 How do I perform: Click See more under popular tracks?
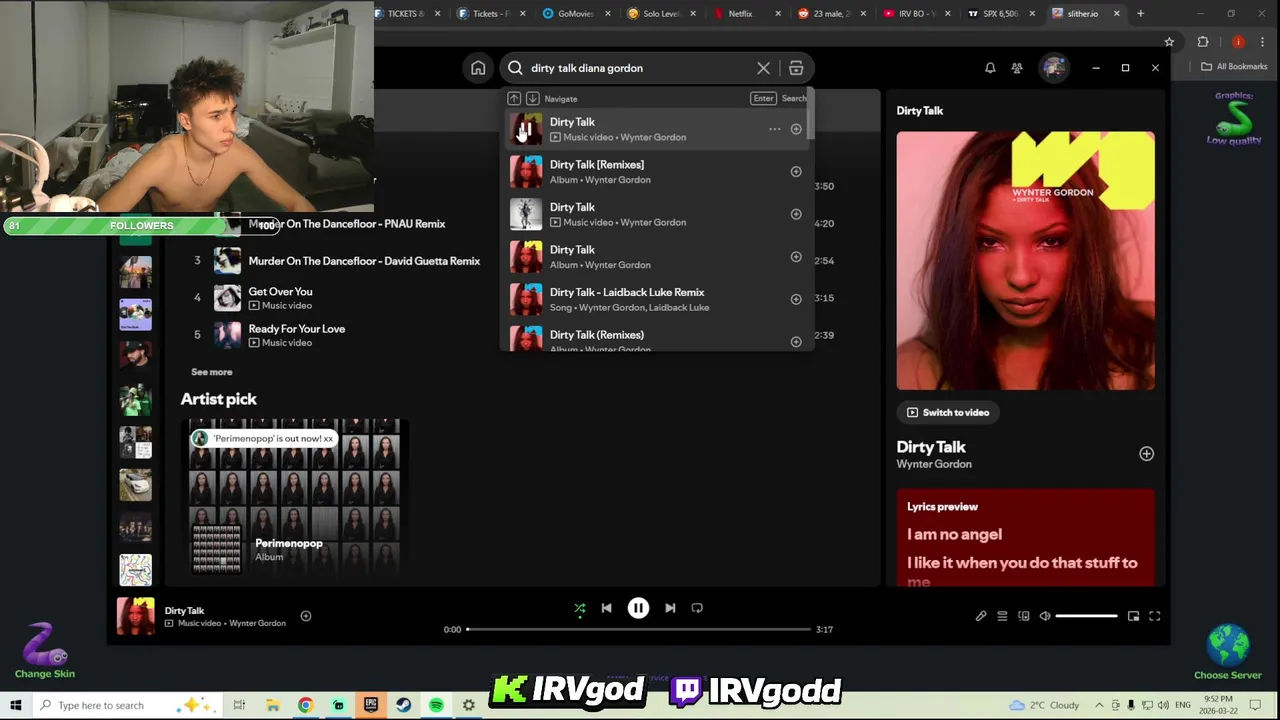pyautogui.click(x=212, y=372)
